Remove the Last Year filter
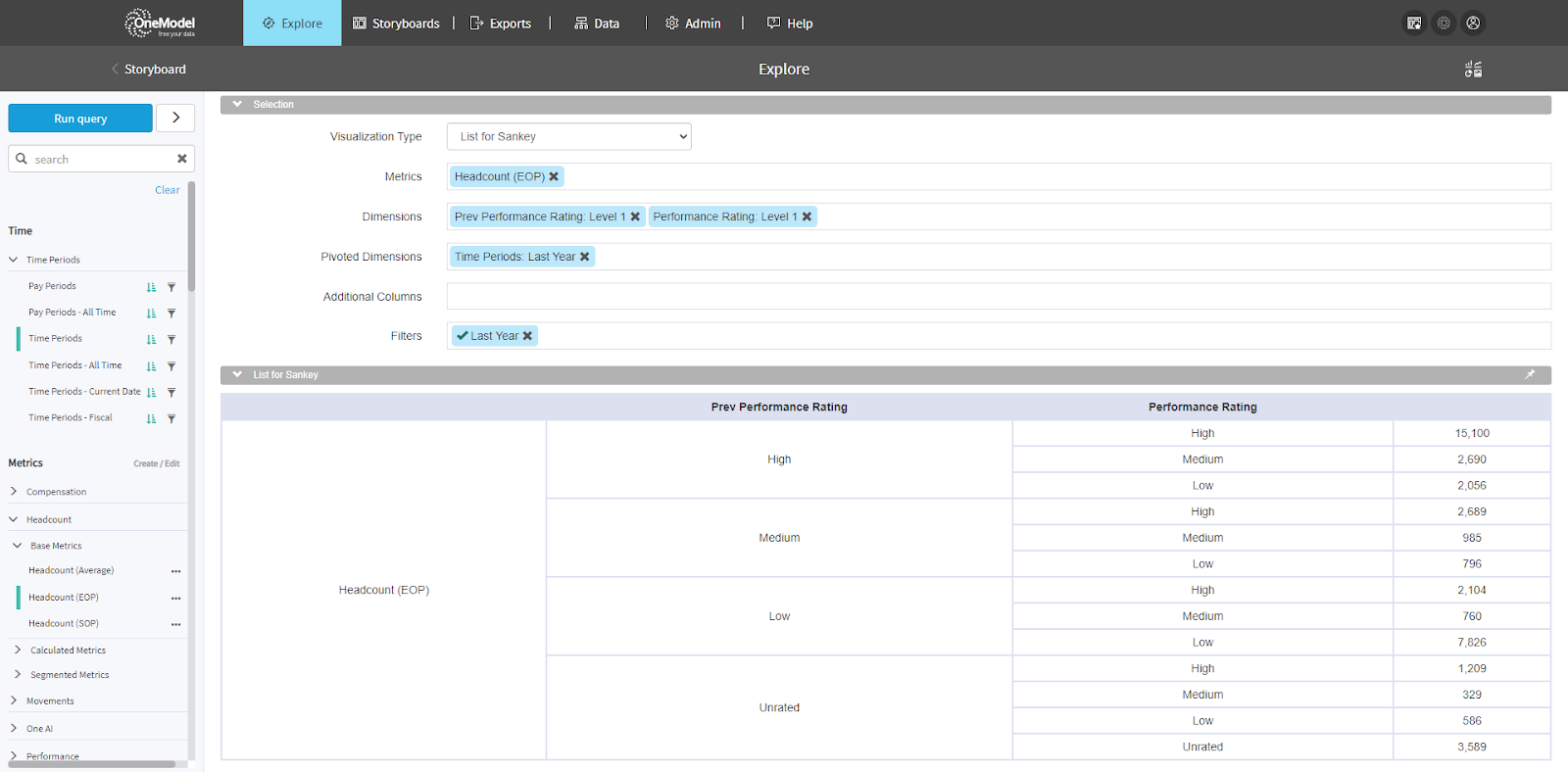This screenshot has width=1568, height=772. pyautogui.click(x=527, y=336)
